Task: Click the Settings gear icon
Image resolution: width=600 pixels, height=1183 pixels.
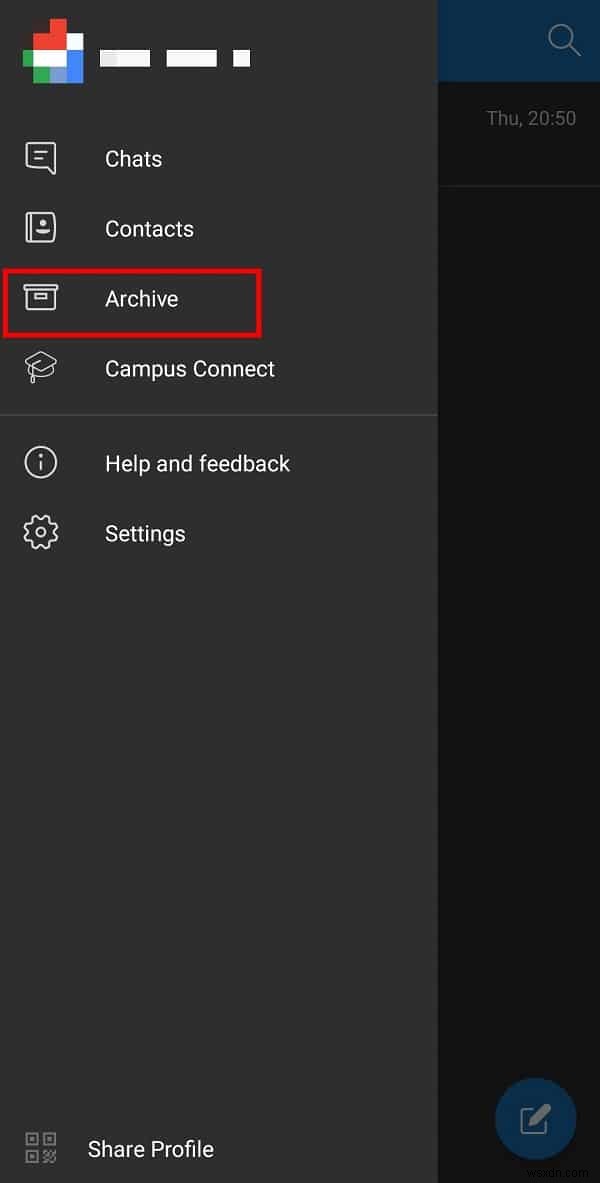Action: tap(40, 532)
